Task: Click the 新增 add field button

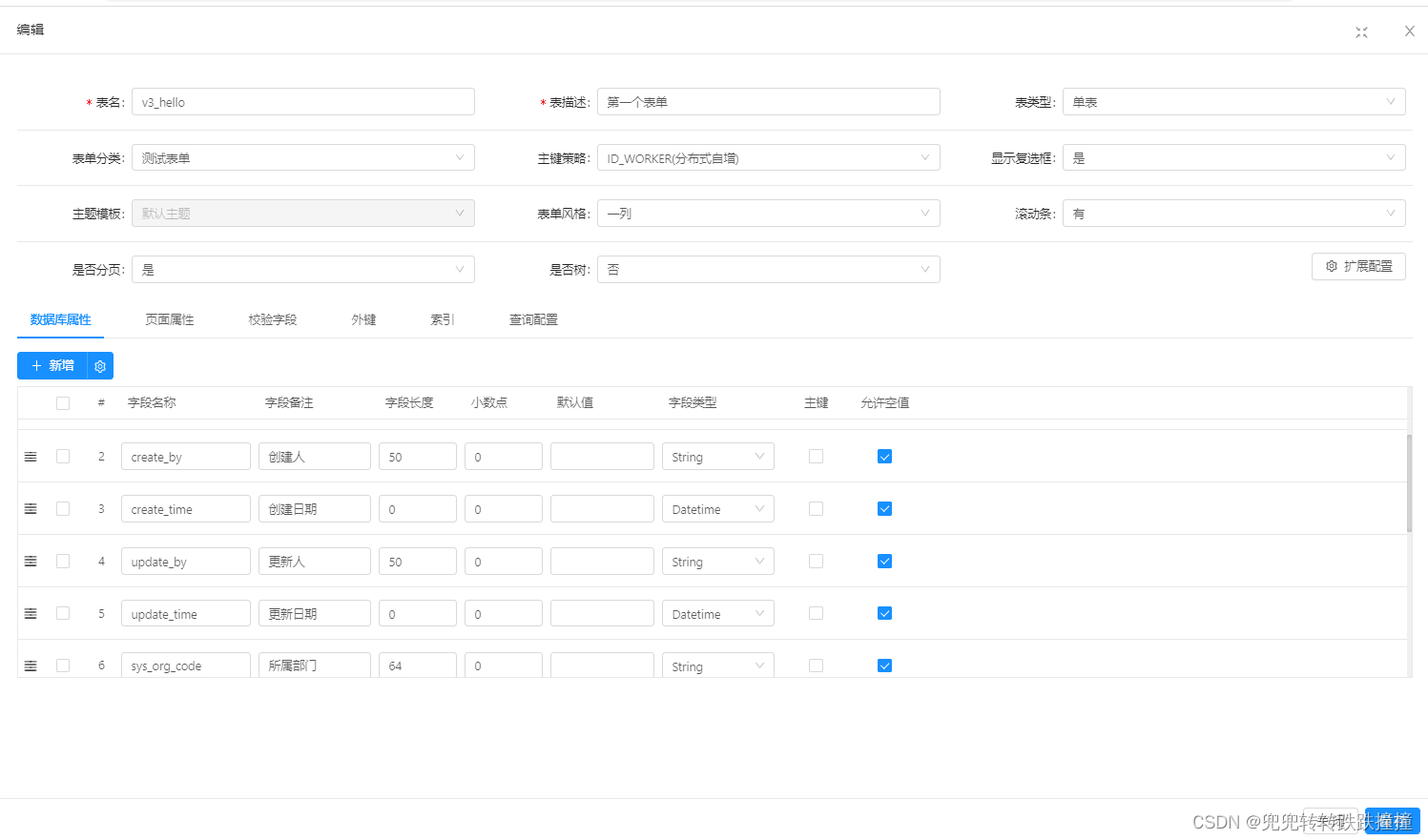Action: 52,366
